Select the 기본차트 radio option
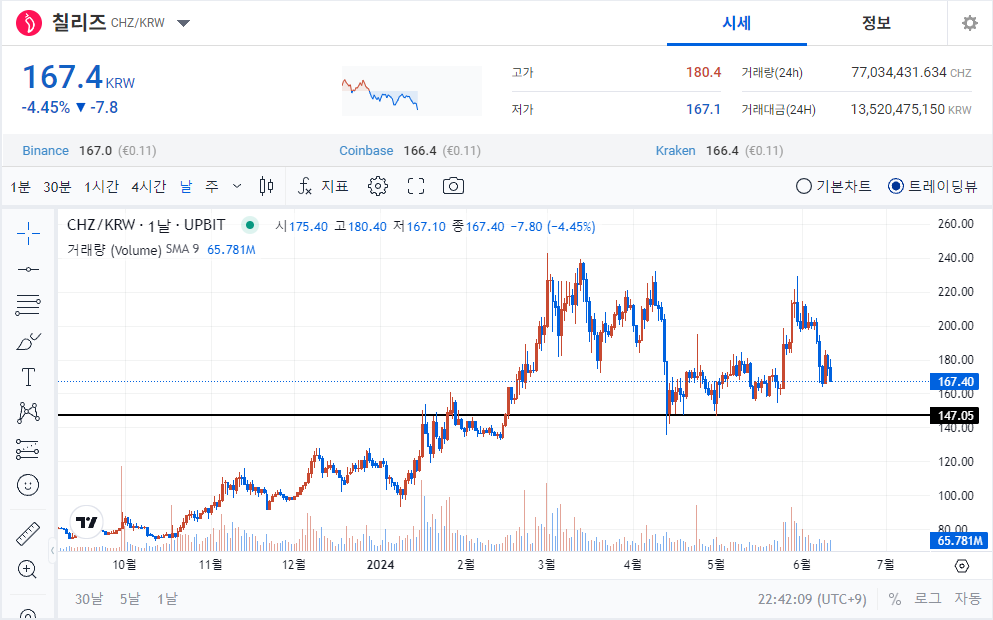 [x=833, y=186]
